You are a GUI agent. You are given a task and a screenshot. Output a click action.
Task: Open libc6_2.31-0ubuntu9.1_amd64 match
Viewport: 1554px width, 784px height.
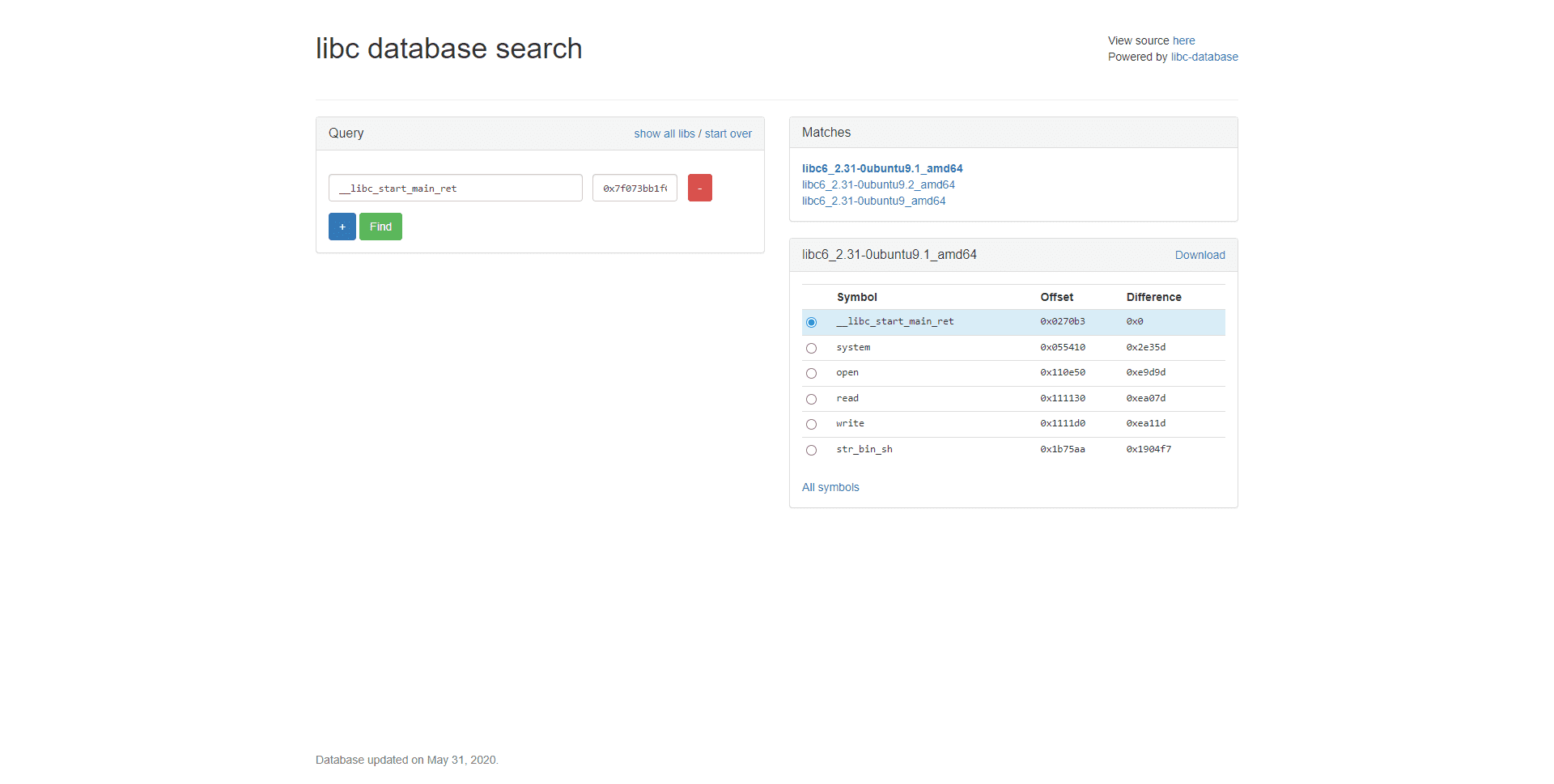881,168
